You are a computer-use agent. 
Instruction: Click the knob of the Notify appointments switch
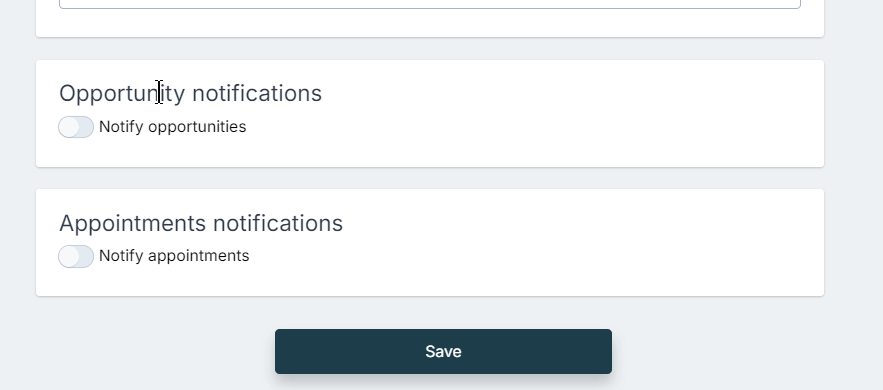click(x=69, y=257)
